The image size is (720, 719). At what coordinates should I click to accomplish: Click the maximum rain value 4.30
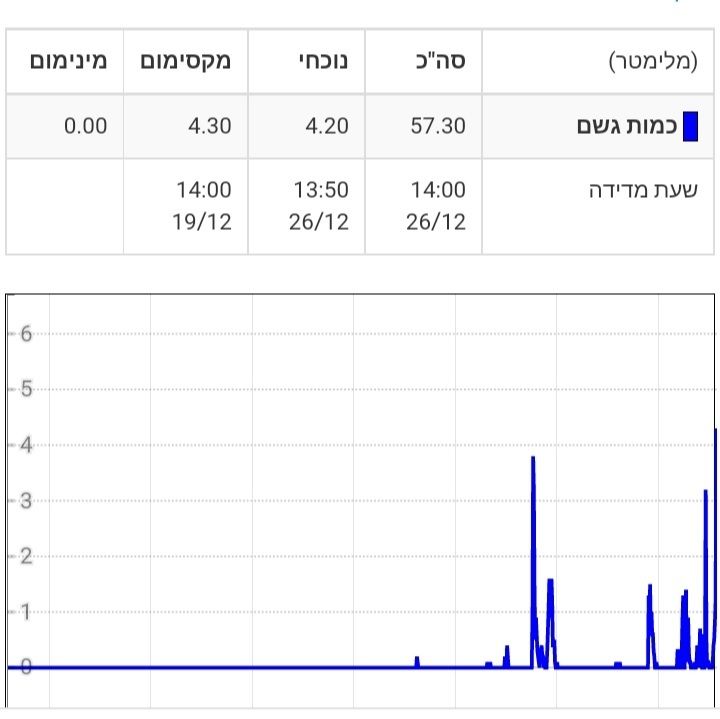pos(203,127)
